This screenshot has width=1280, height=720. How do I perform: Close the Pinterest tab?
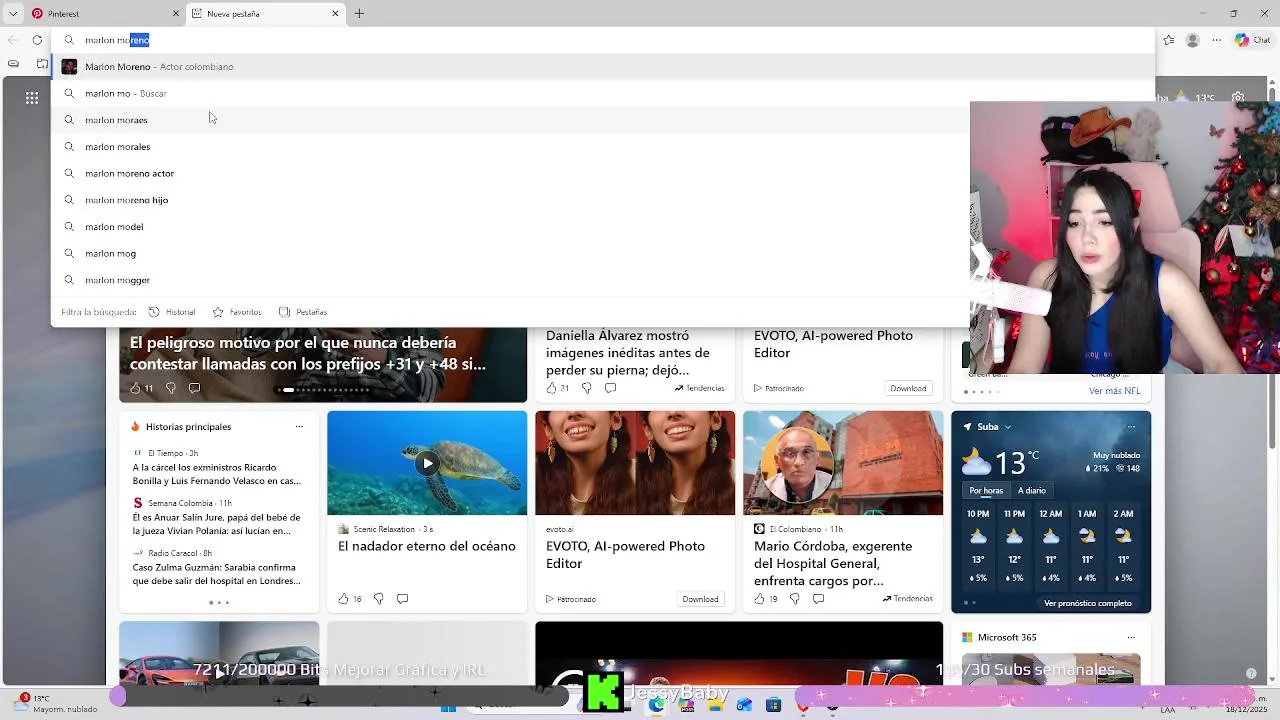176,14
